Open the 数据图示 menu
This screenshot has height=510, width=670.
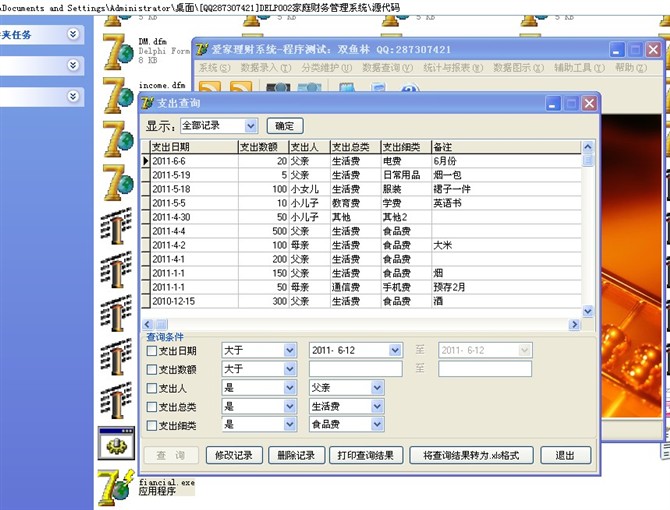518,67
